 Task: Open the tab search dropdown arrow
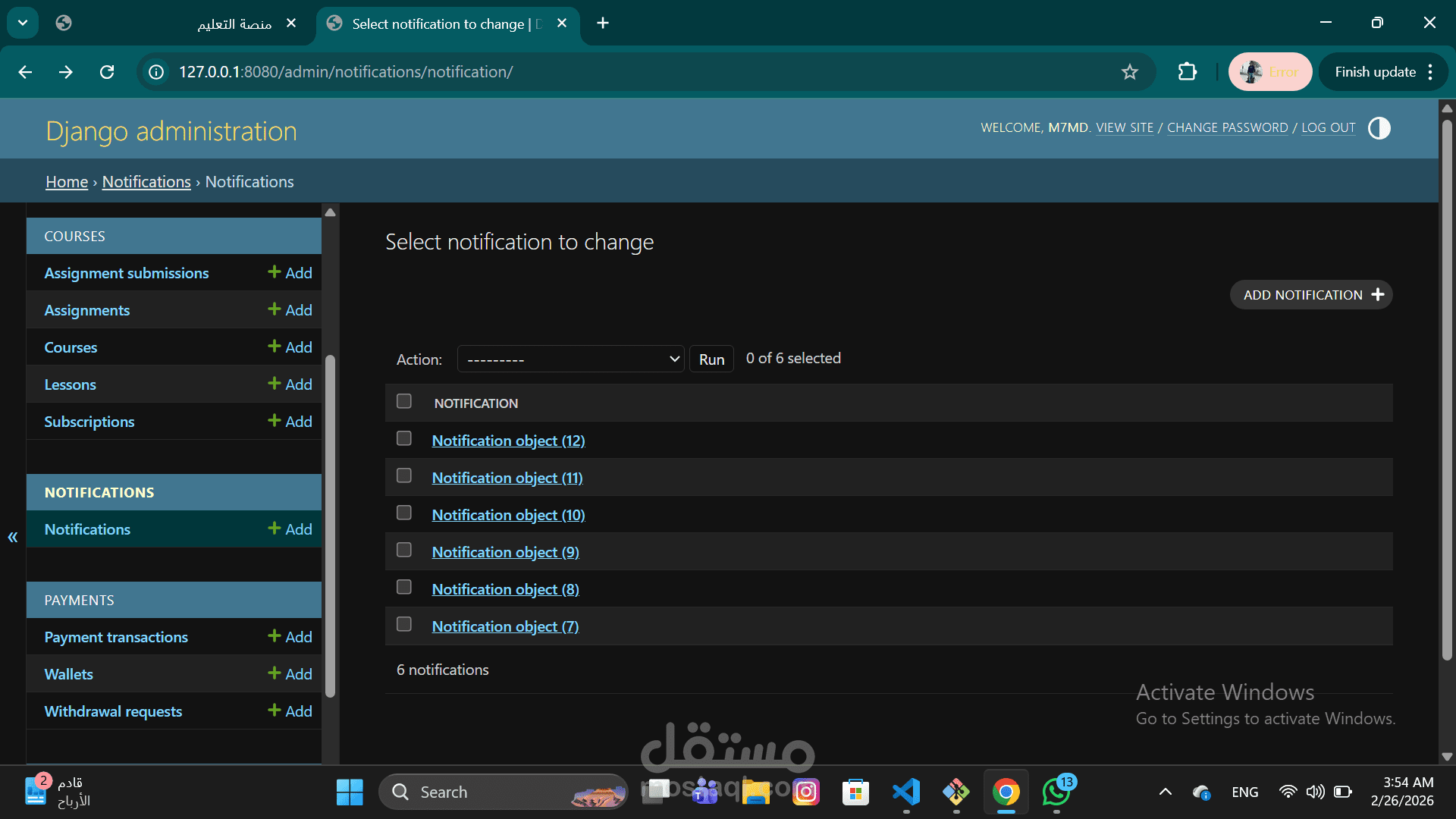click(x=23, y=23)
